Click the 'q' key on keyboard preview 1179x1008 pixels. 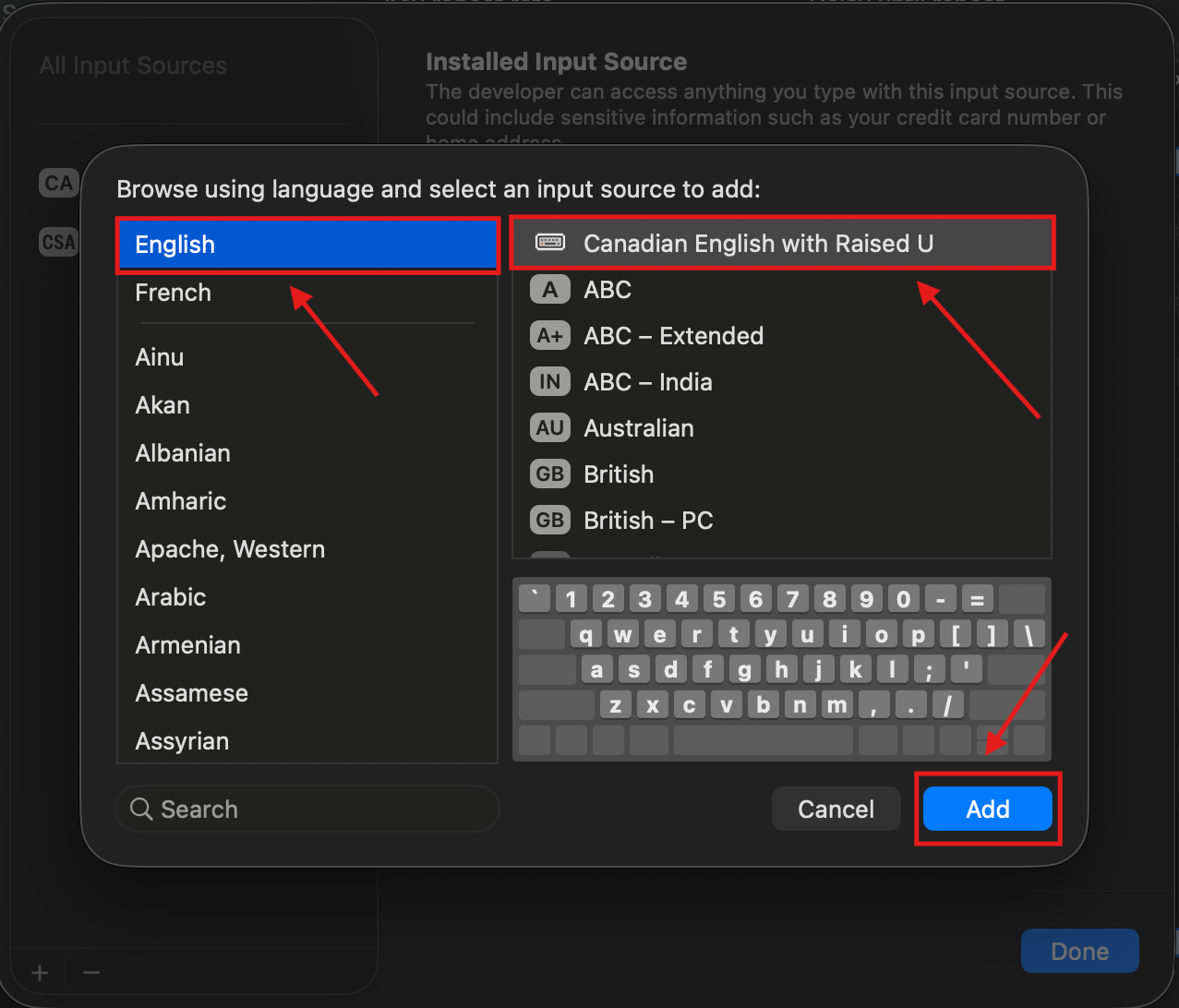point(588,635)
